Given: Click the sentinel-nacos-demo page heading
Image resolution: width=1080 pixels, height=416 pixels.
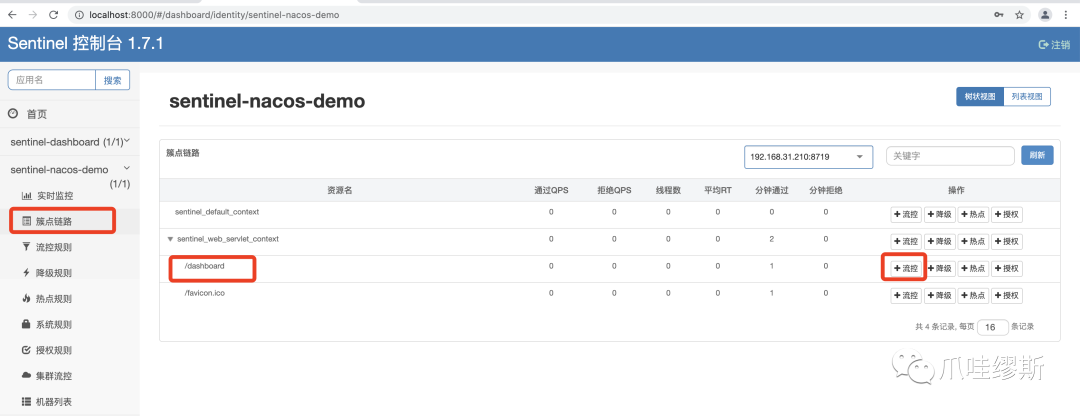Looking at the screenshot, I should [267, 101].
